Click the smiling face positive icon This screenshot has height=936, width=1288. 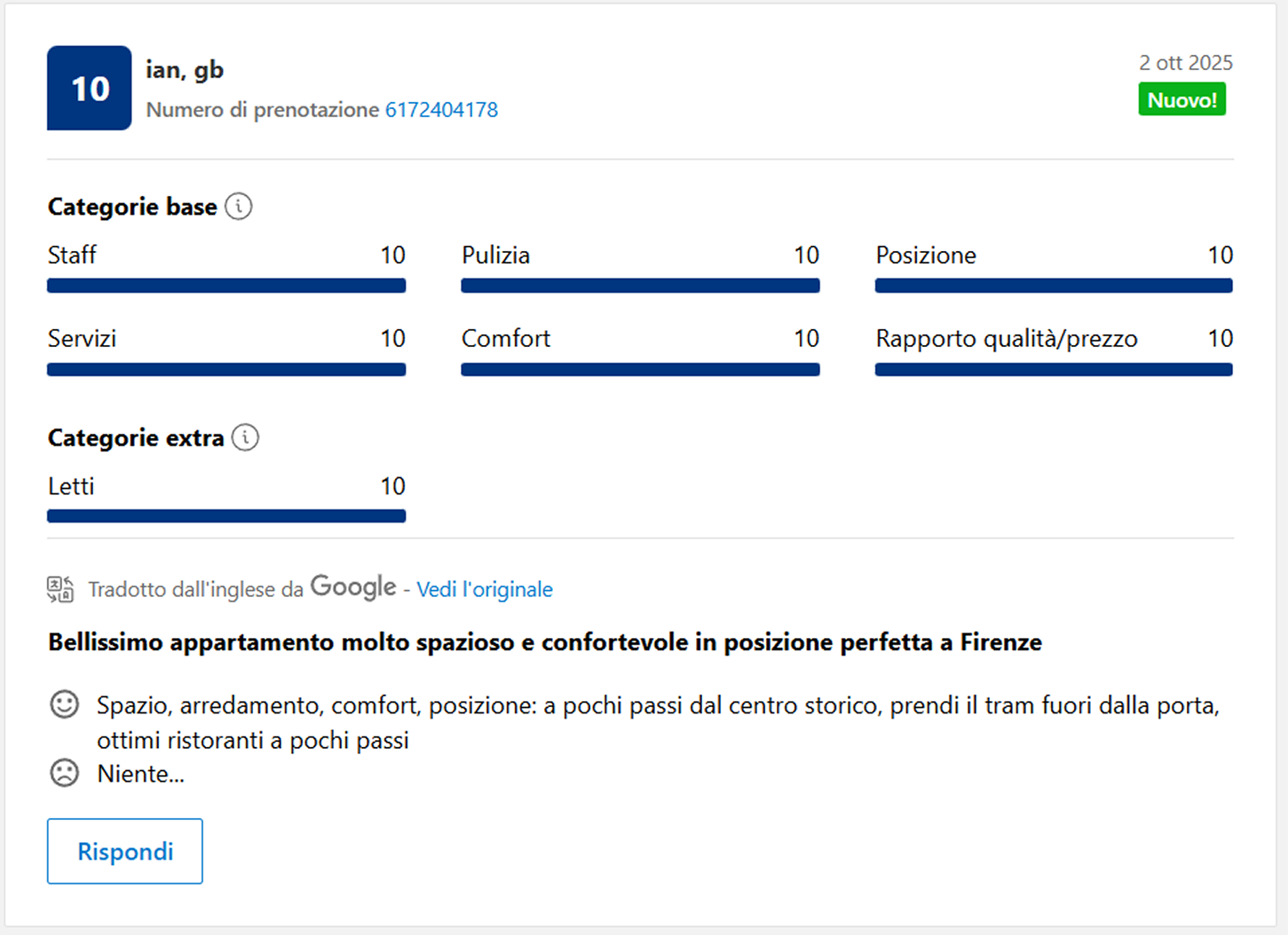pyautogui.click(x=64, y=704)
